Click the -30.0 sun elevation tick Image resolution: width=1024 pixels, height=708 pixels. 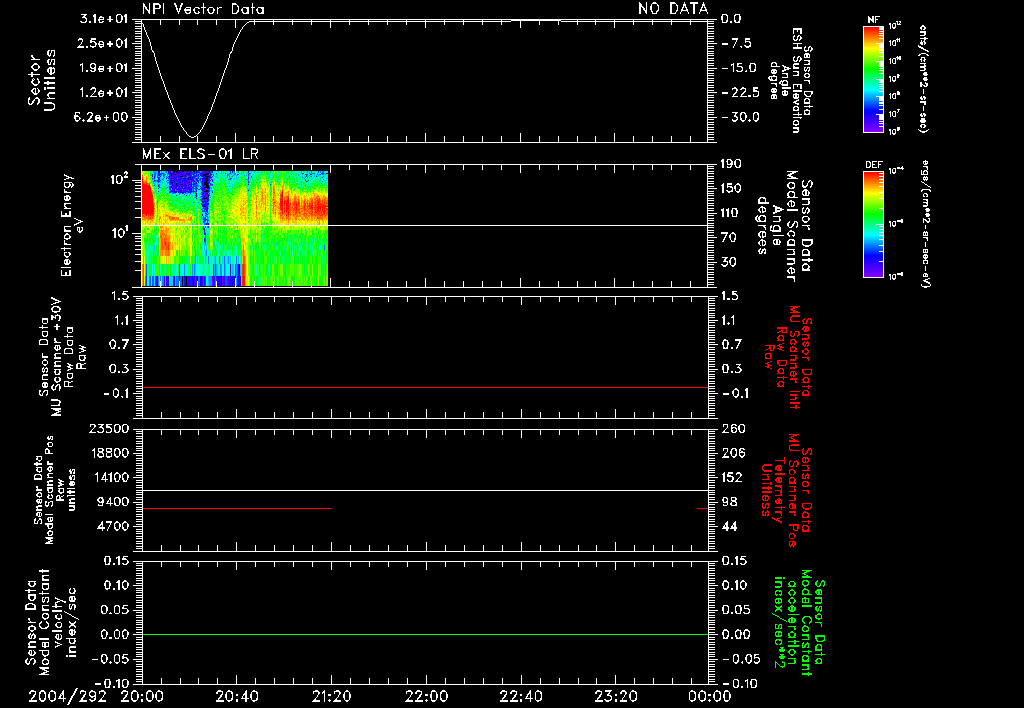click(741, 117)
